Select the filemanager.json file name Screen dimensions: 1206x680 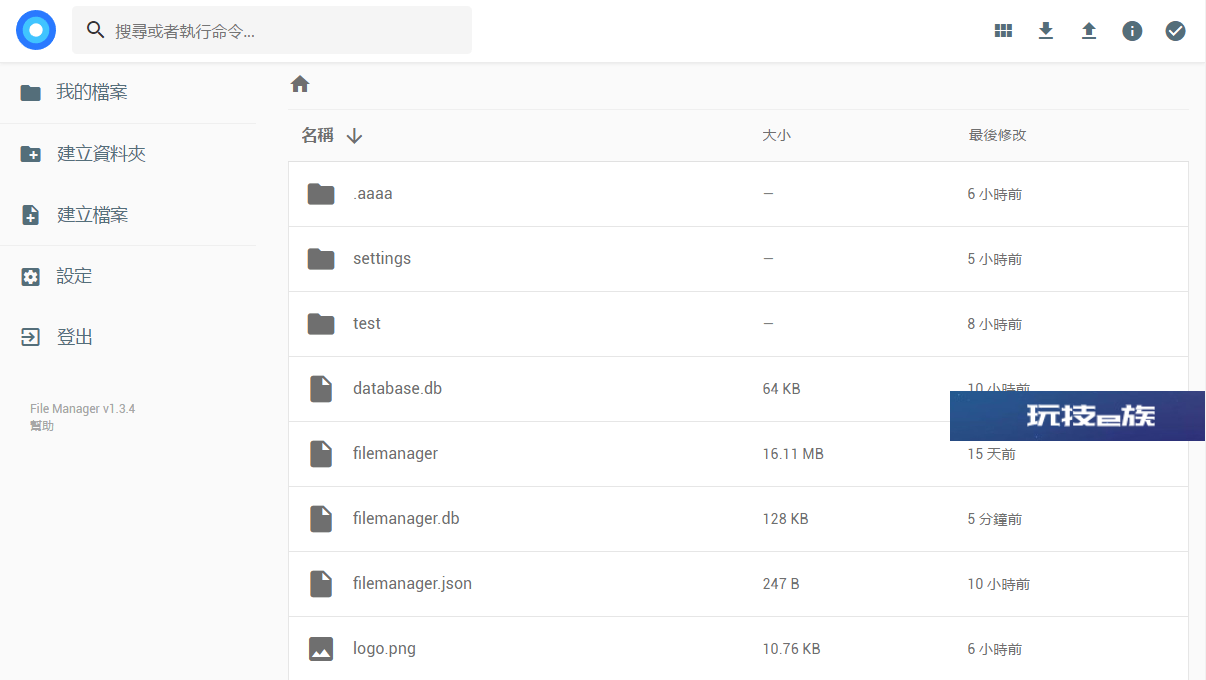pyautogui.click(x=412, y=584)
